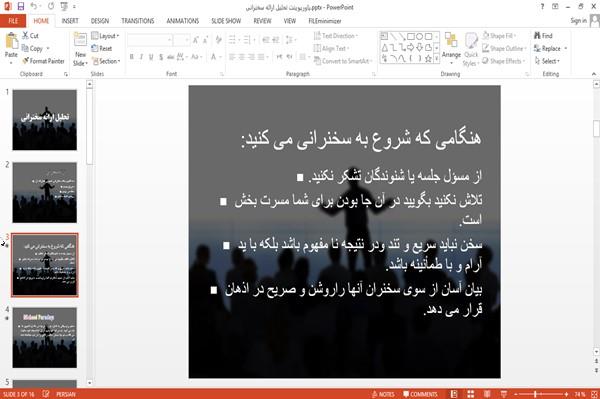Expand the Select dropdown

click(547, 61)
